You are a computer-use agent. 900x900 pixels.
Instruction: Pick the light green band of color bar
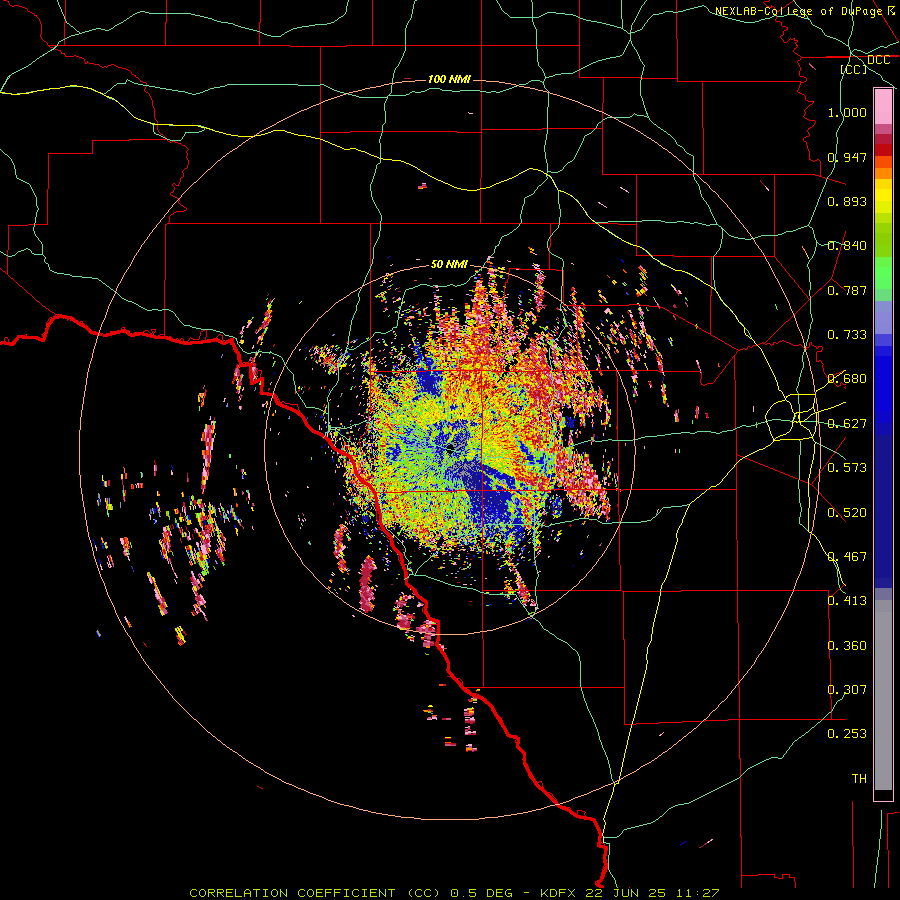click(x=883, y=273)
